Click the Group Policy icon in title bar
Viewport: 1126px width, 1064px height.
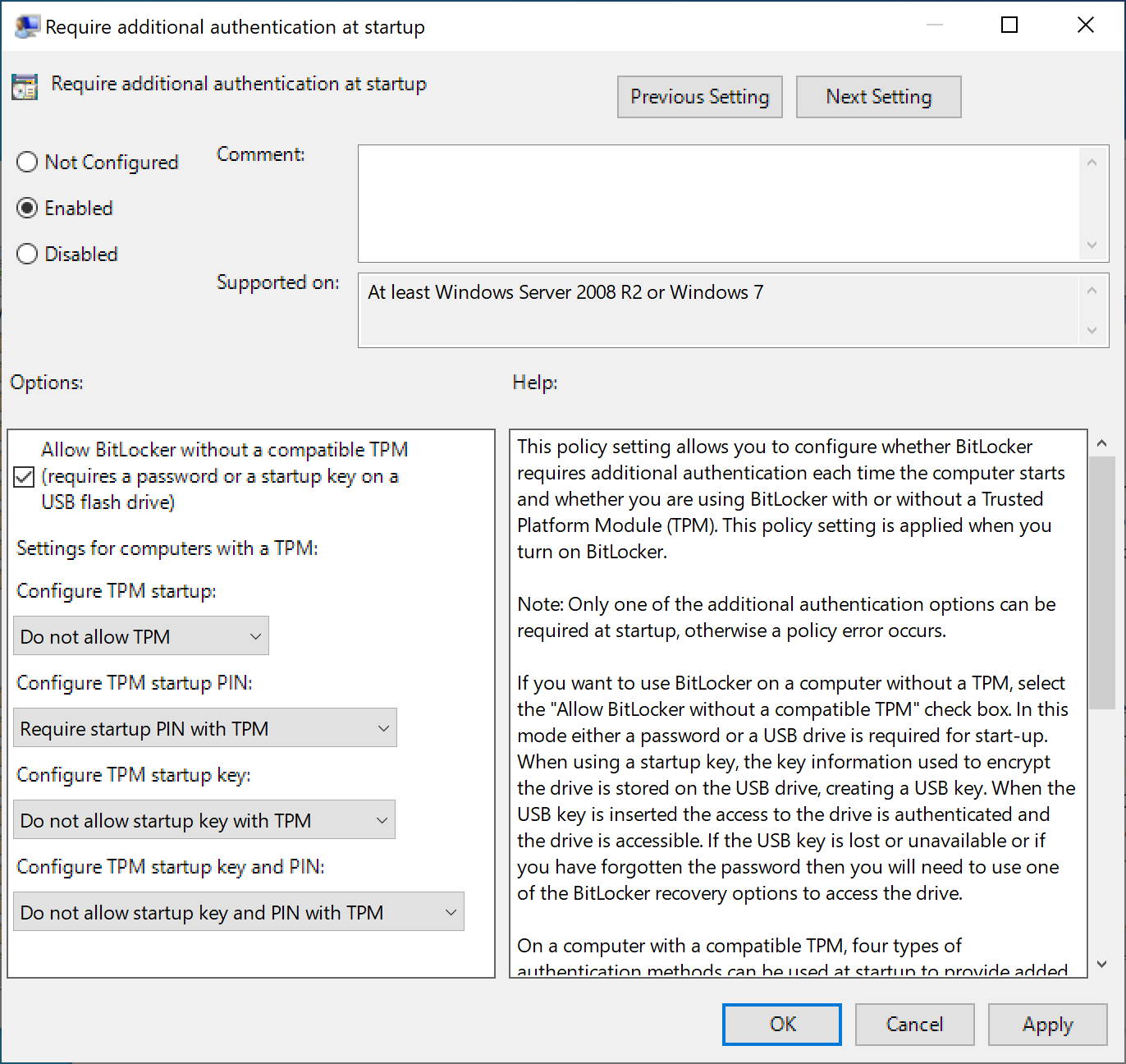[26, 26]
